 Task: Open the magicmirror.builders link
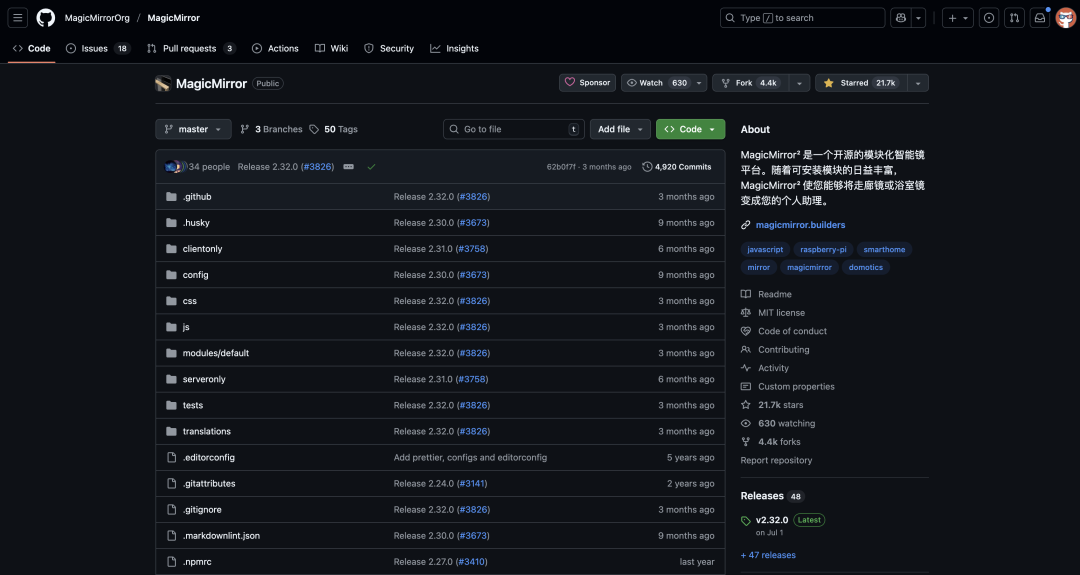coord(800,224)
